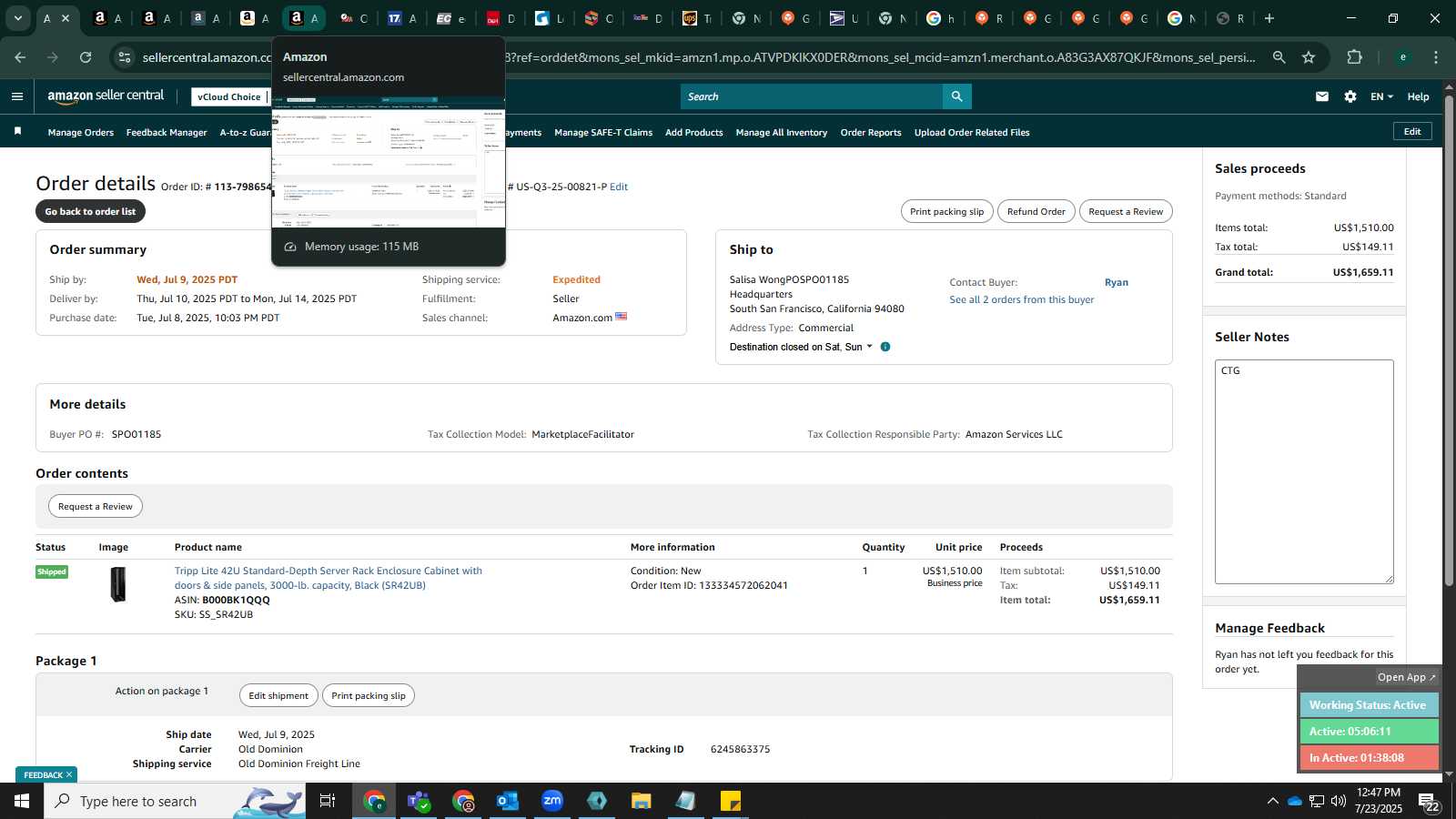Open the notification center icon
This screenshot has width=1456, height=819.
[x=1428, y=802]
